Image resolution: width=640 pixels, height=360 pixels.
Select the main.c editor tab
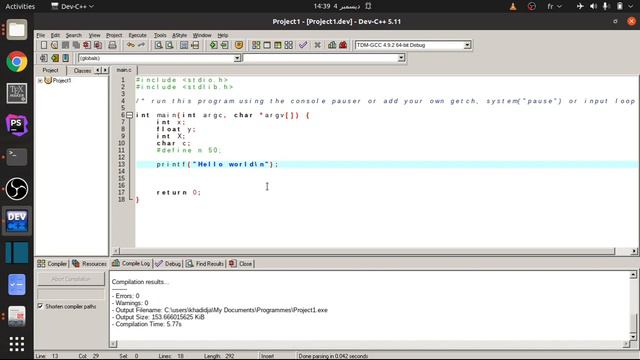(124, 70)
